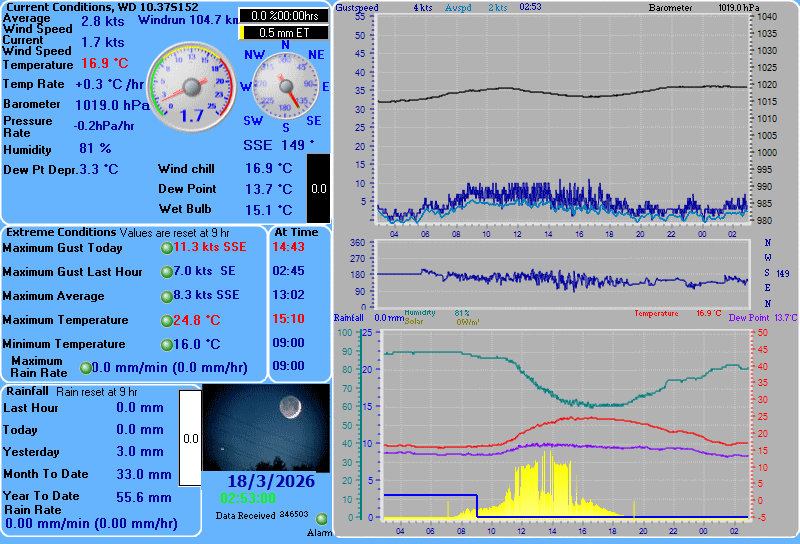
Task: Click green LED beside Maximum Average
Action: [x=167, y=296]
